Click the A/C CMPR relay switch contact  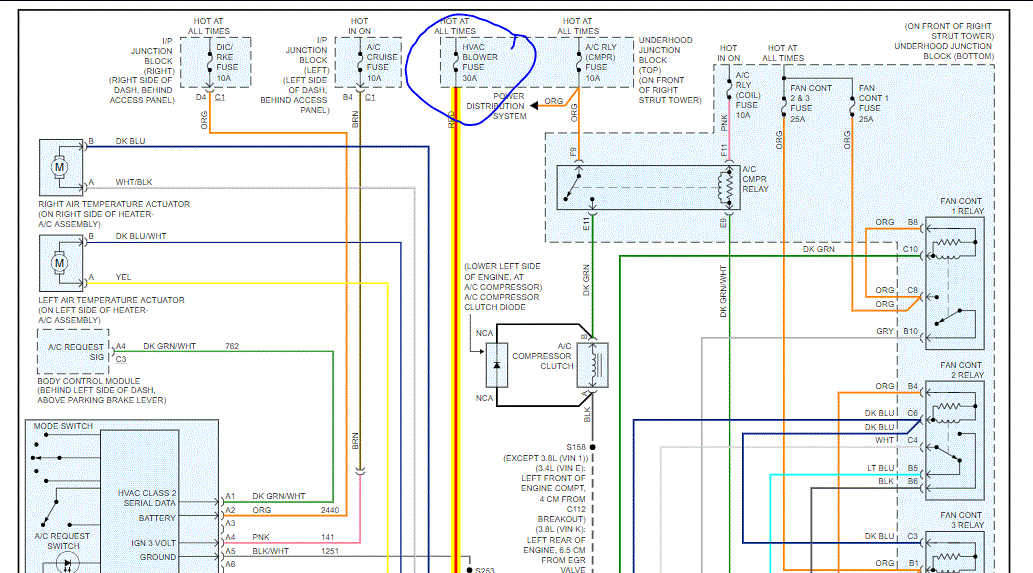(x=574, y=186)
